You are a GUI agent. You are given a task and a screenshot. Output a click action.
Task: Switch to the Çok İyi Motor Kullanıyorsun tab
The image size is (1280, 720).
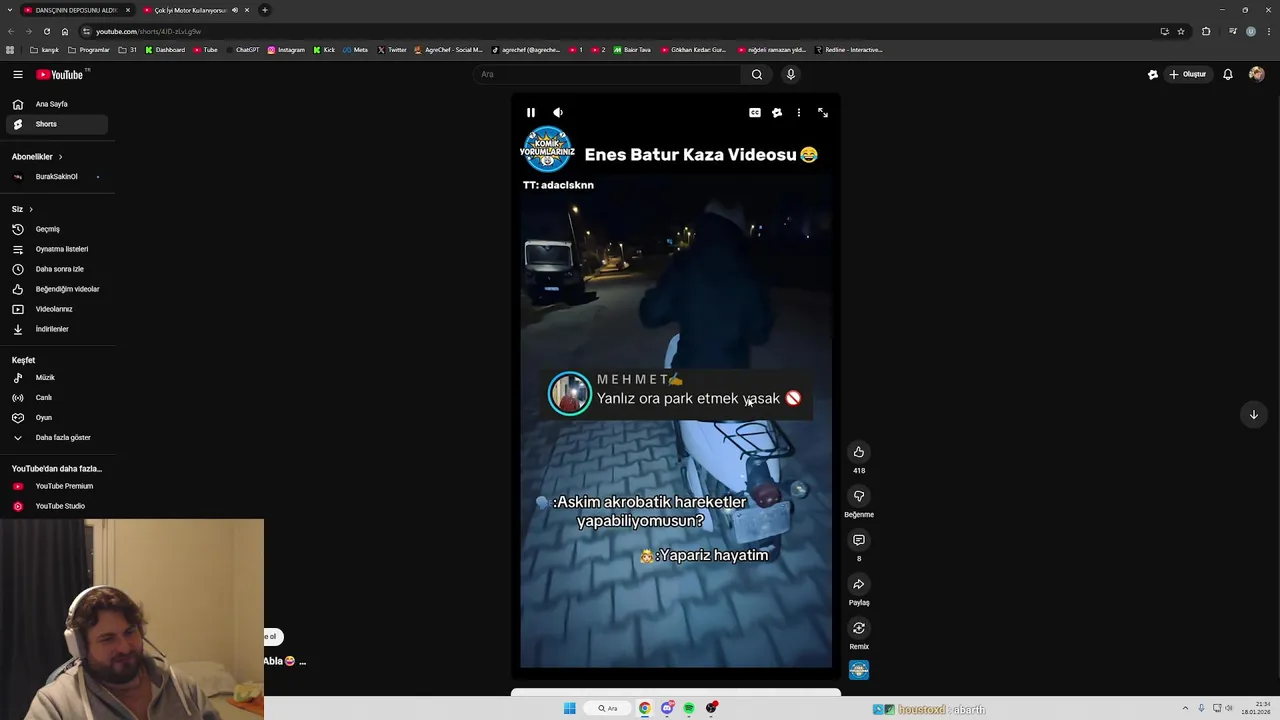190,10
